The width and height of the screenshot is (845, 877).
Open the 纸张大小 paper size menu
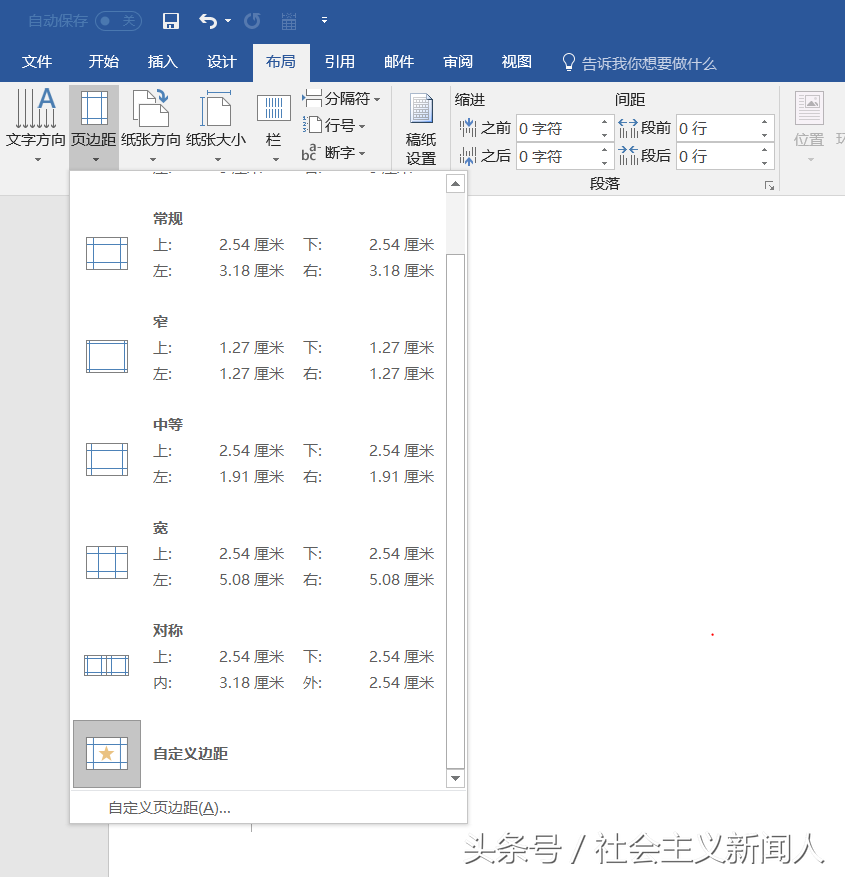click(216, 126)
